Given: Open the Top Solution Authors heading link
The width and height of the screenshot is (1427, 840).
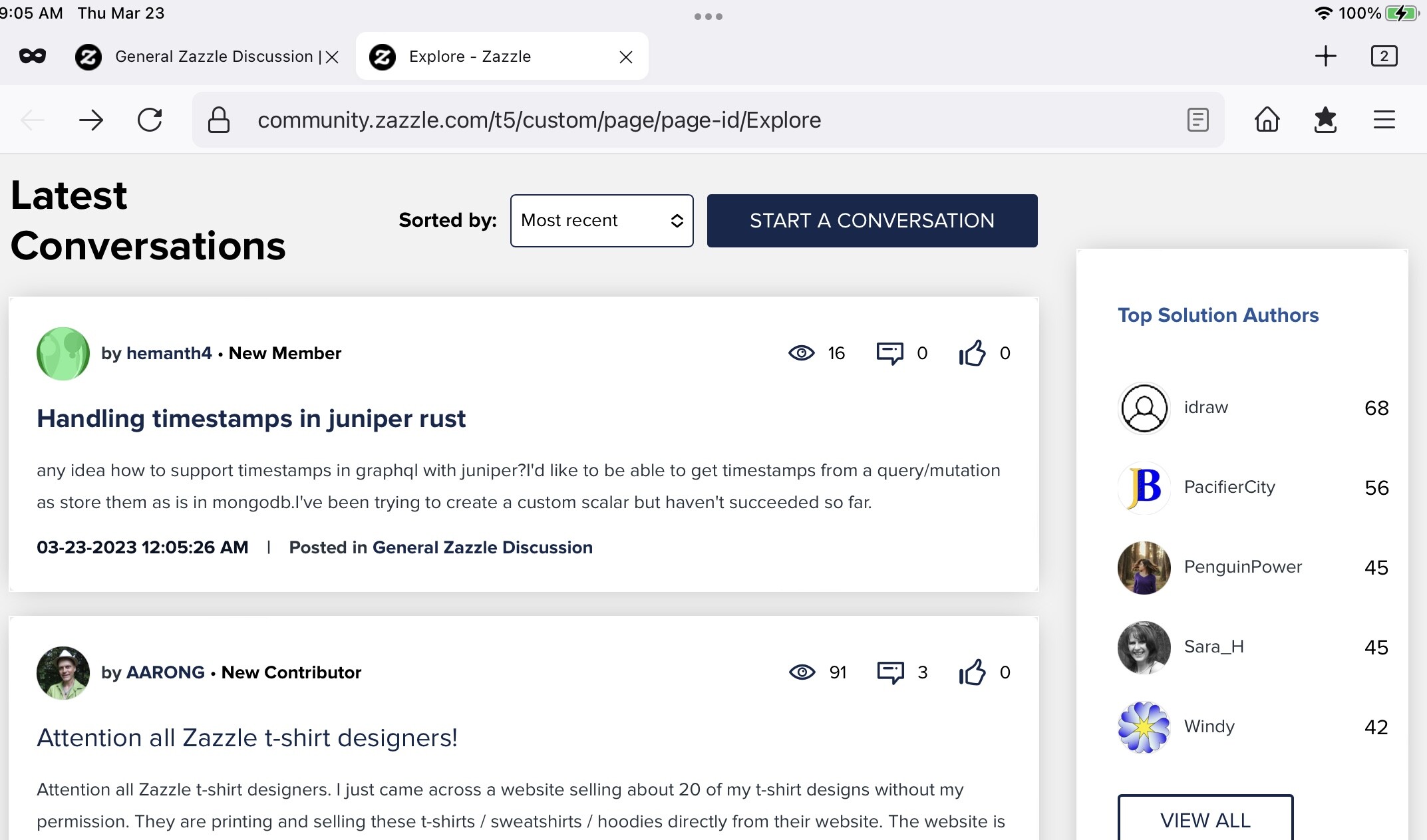Looking at the screenshot, I should [x=1218, y=315].
